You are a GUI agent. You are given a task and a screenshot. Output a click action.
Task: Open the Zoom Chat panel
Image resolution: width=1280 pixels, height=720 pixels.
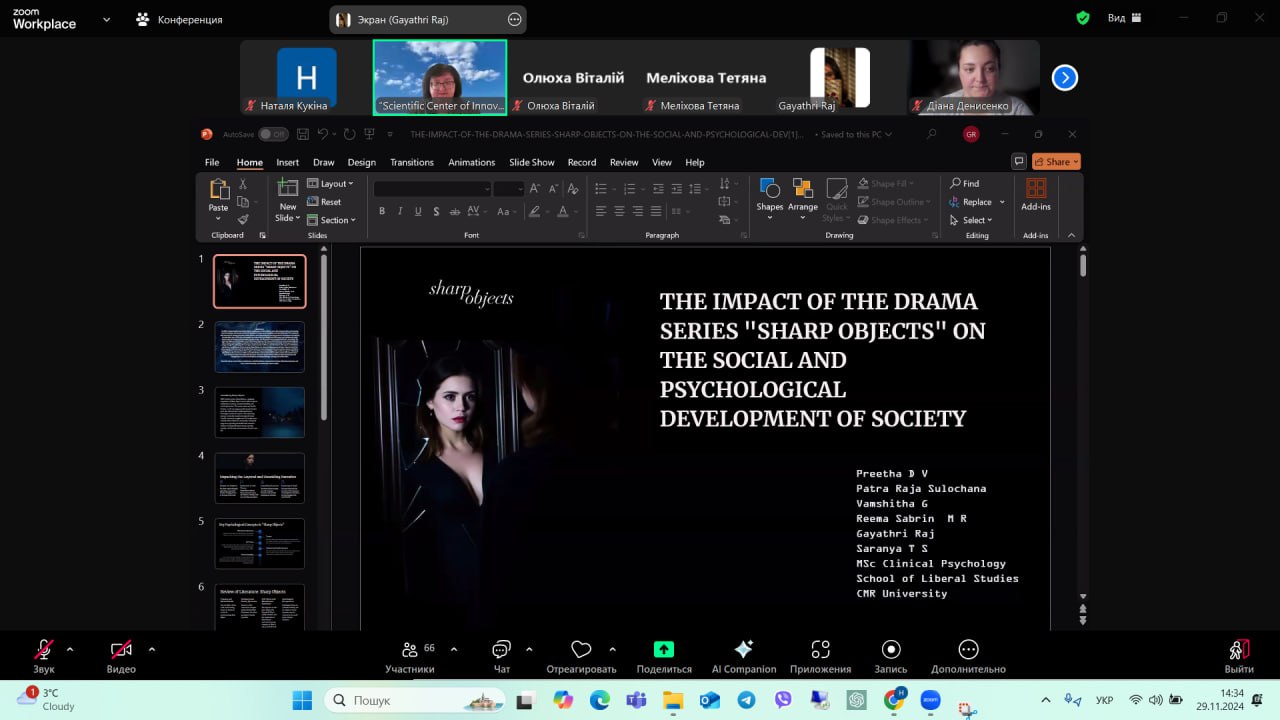tap(501, 650)
